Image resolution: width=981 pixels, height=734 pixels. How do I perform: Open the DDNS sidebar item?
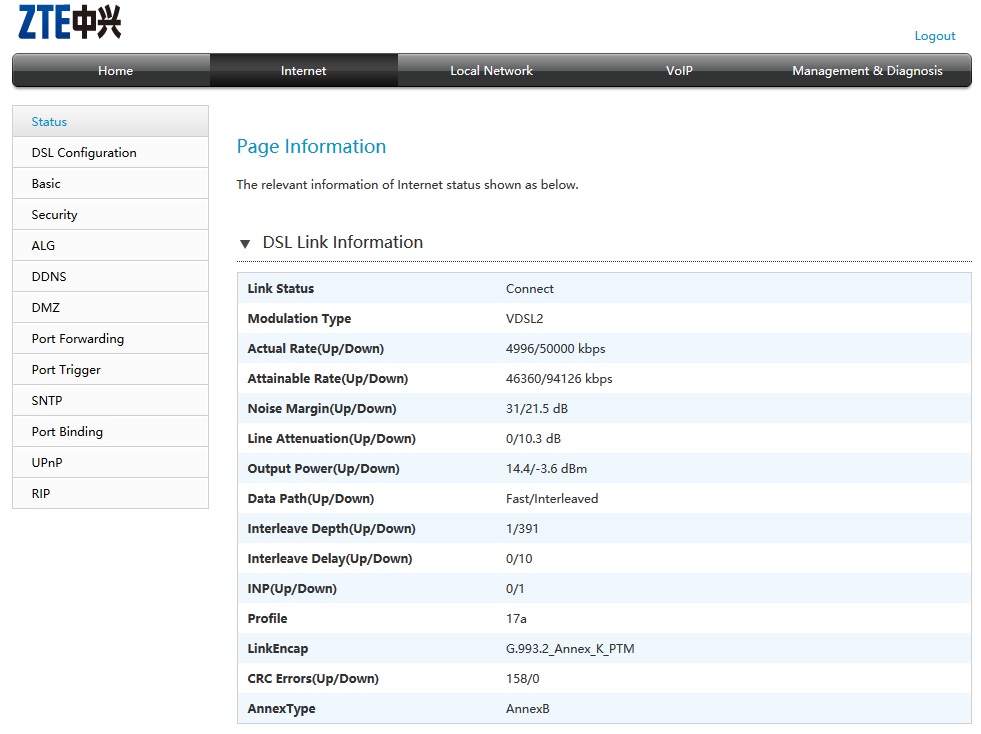(49, 277)
